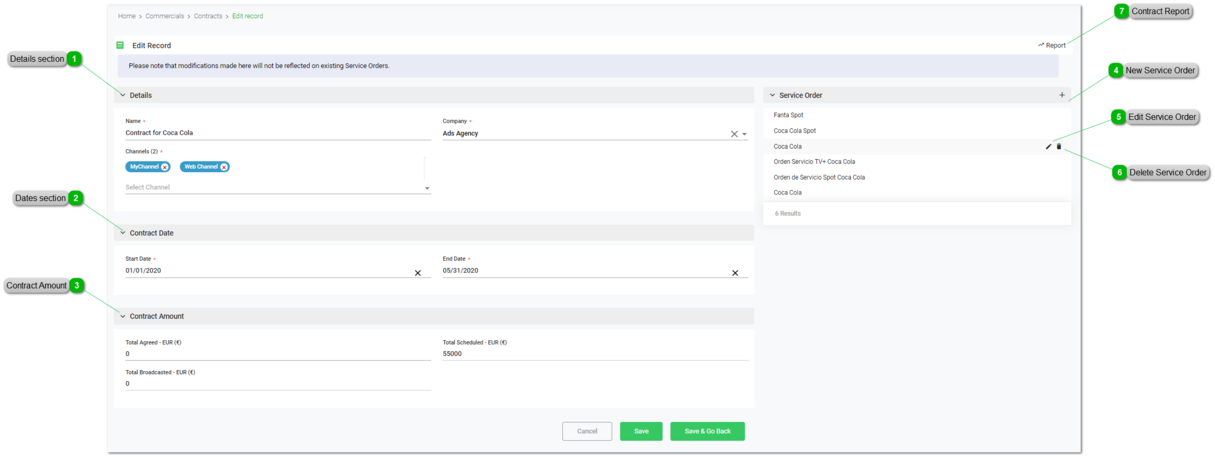Click the plus icon to add Service Order
The image size is (1215, 457).
[1061, 95]
